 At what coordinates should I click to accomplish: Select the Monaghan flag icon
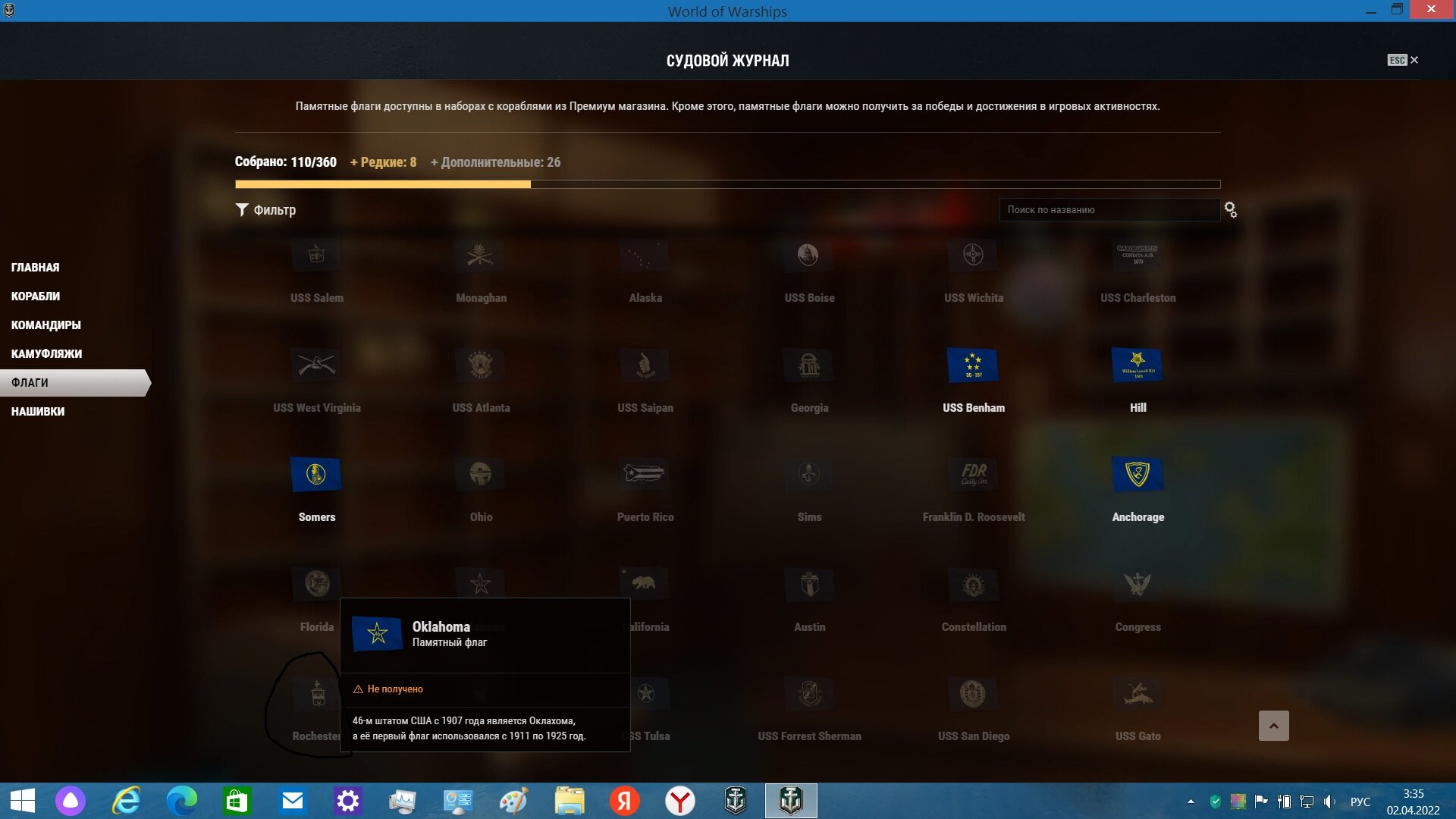[480, 255]
